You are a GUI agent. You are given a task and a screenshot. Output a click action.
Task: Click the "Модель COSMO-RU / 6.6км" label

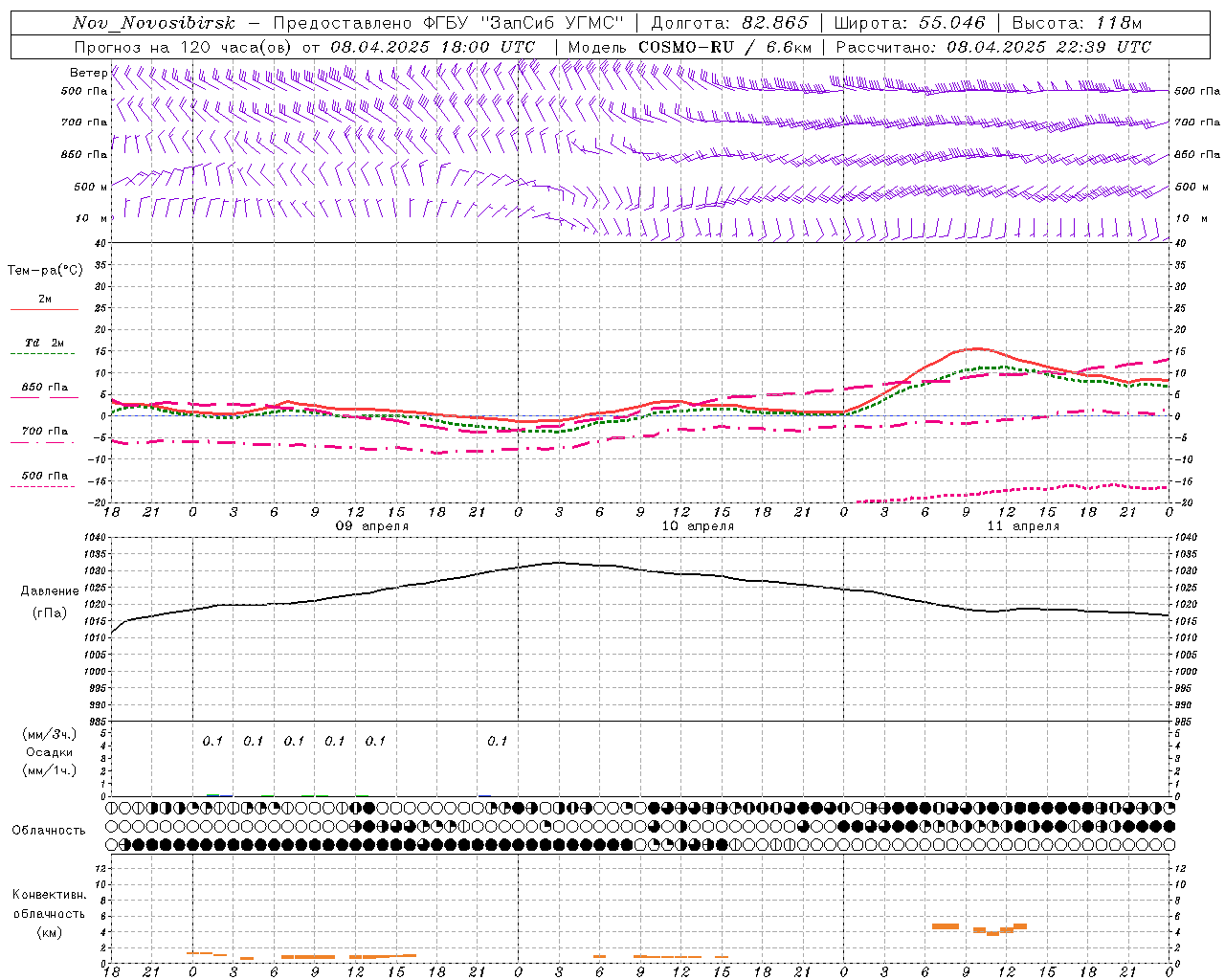[689, 47]
